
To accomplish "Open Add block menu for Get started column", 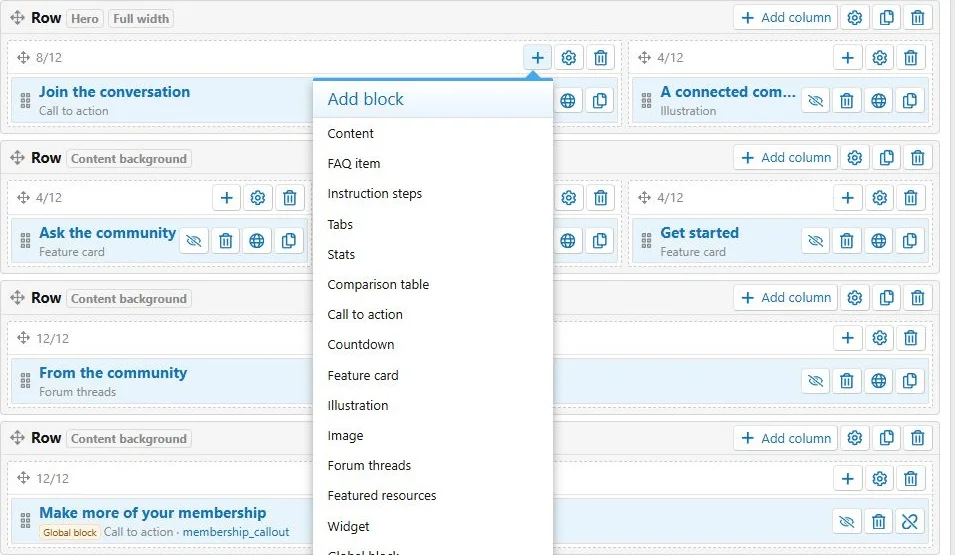I will (x=847, y=197).
